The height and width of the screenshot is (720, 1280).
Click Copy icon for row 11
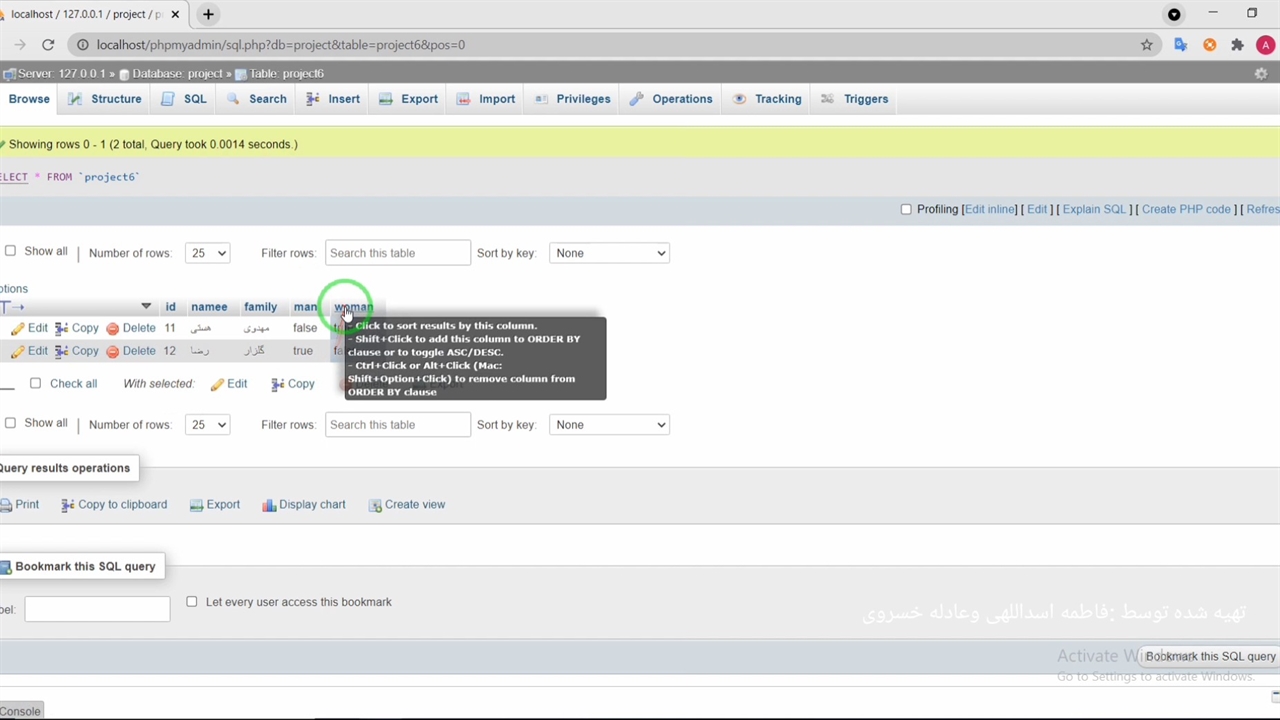pos(62,328)
